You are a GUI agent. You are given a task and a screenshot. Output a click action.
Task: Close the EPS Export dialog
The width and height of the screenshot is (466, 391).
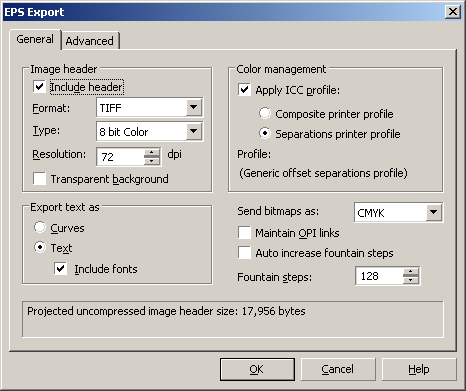pyautogui.click(x=453, y=12)
